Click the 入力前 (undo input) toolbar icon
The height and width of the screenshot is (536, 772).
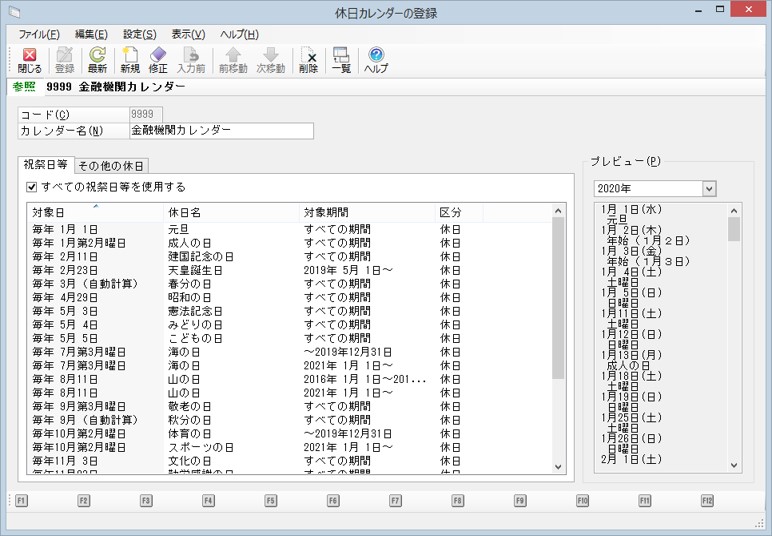tap(191, 61)
